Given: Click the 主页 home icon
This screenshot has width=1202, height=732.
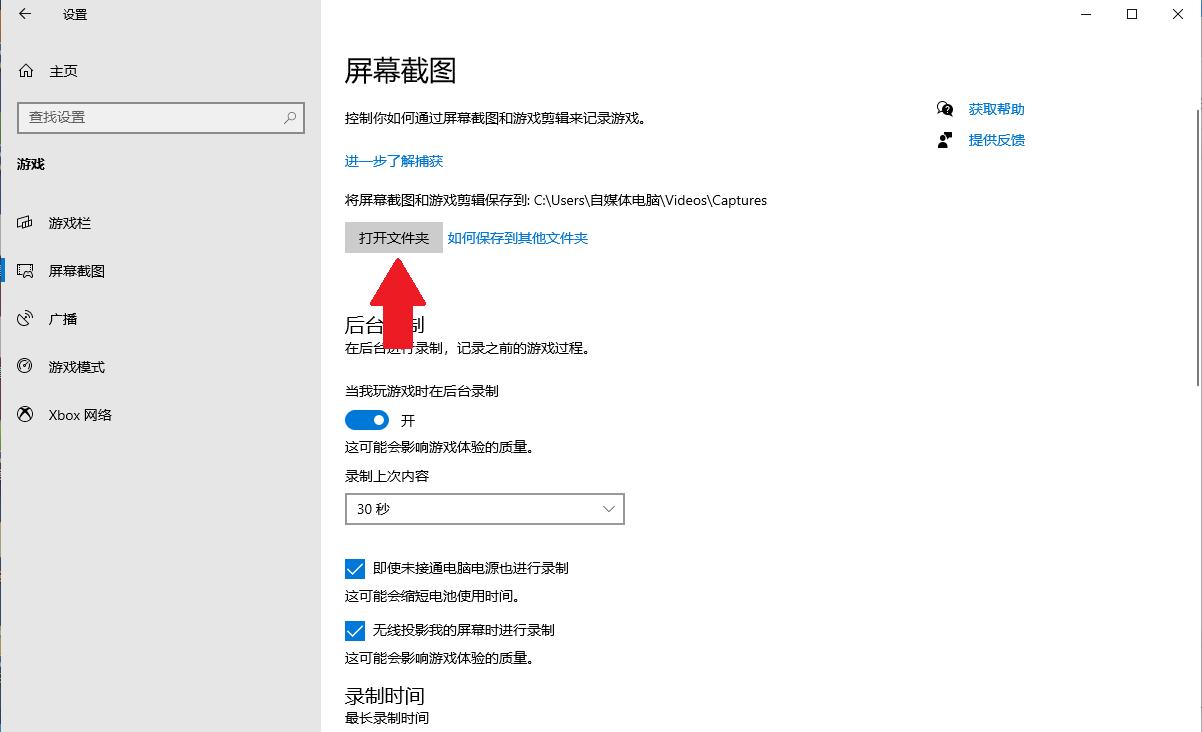Looking at the screenshot, I should point(23,70).
